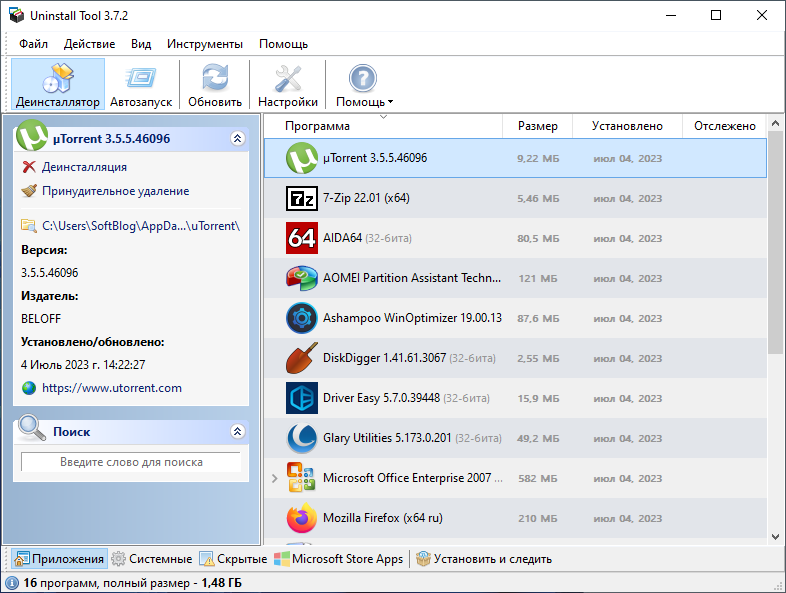Select the 7-Zip 22.01 (x64) row
Viewport: 786px width, 593px height.
pos(515,198)
